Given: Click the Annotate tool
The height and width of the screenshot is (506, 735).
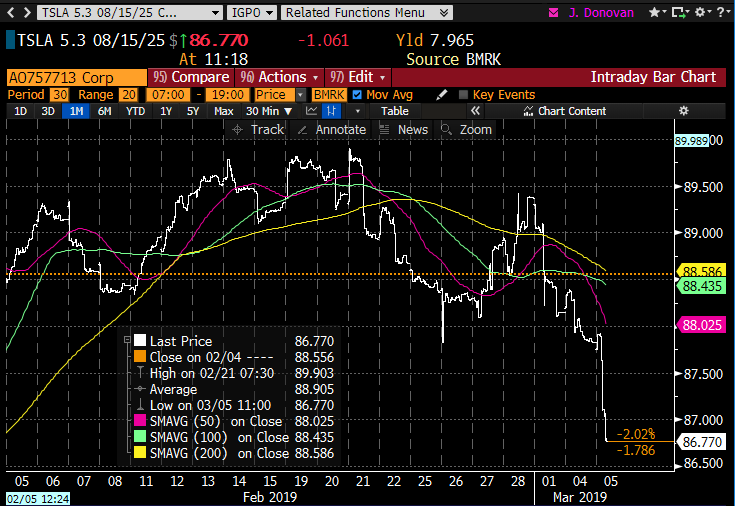Looking at the screenshot, I should point(332,129).
